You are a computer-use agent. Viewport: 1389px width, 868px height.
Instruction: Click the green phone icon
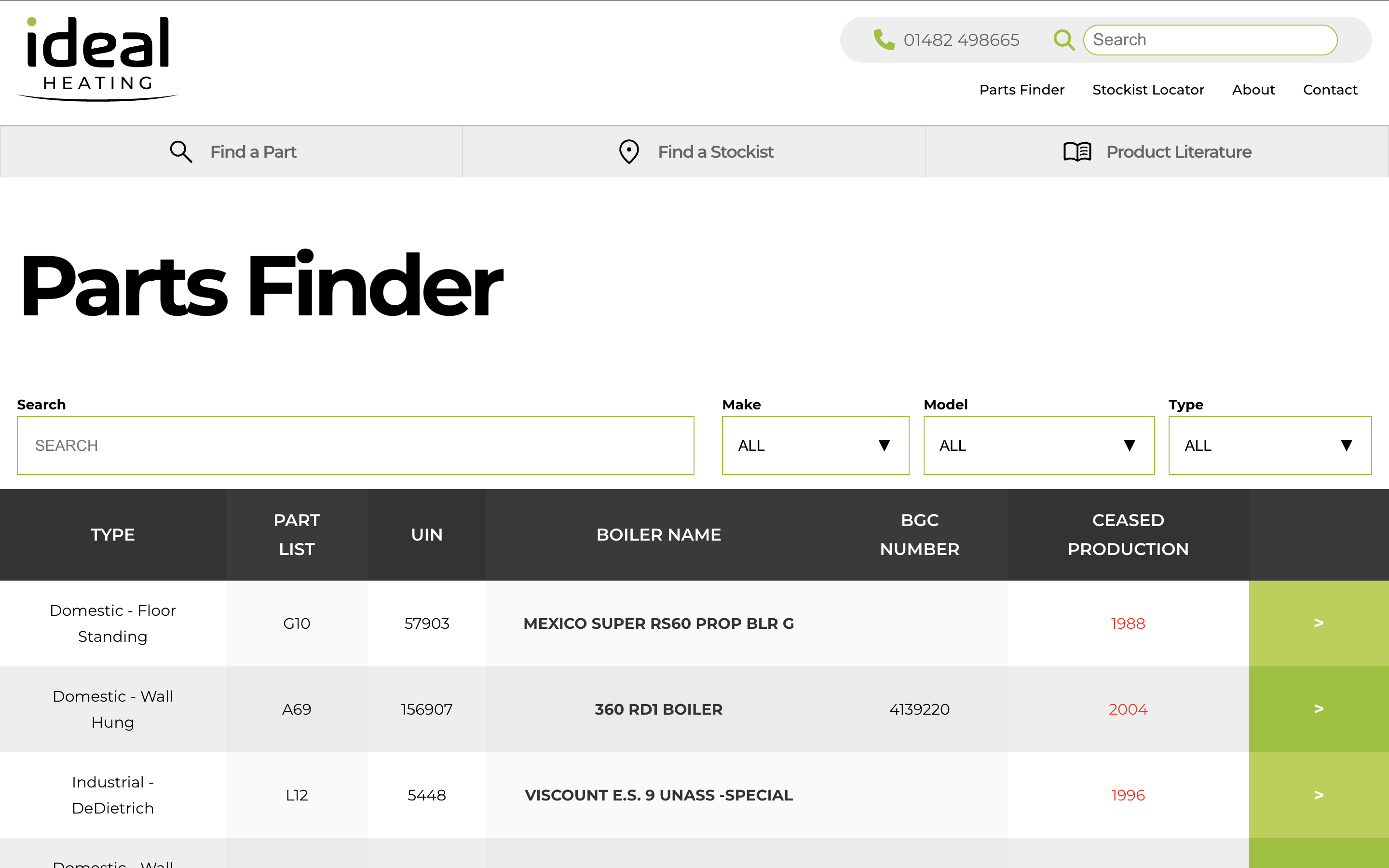coord(884,40)
